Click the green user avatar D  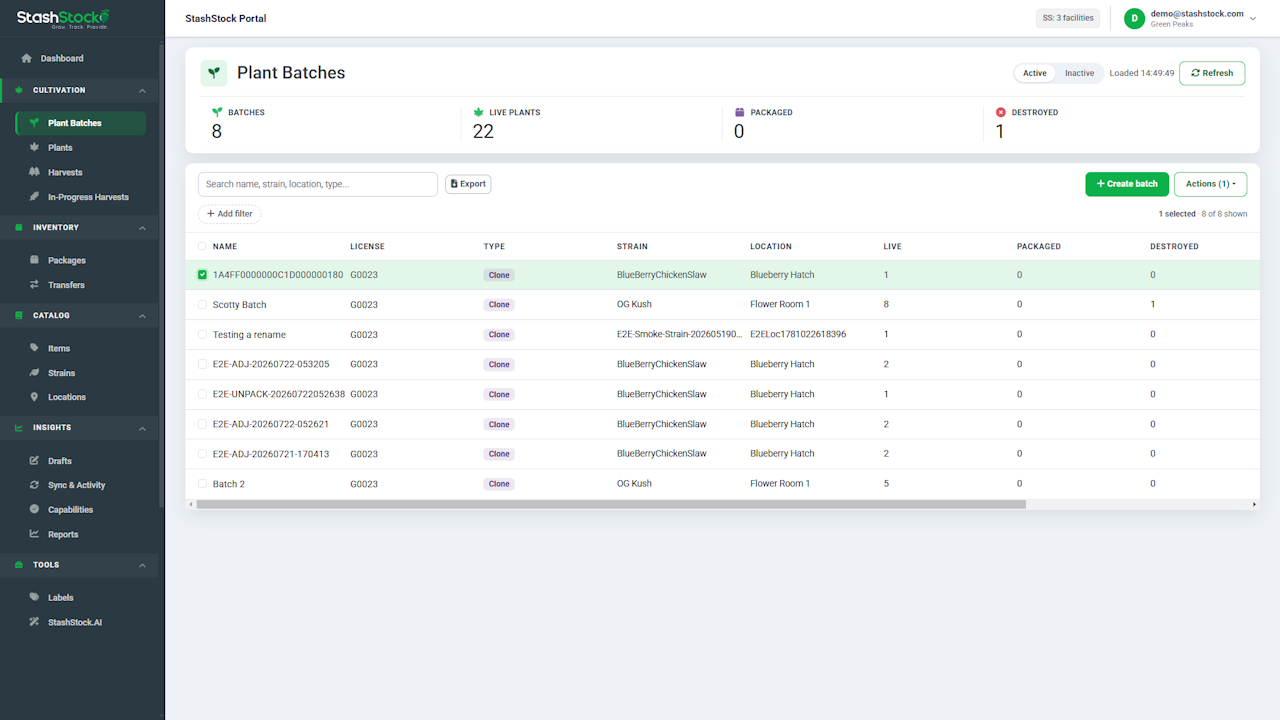tap(1134, 18)
